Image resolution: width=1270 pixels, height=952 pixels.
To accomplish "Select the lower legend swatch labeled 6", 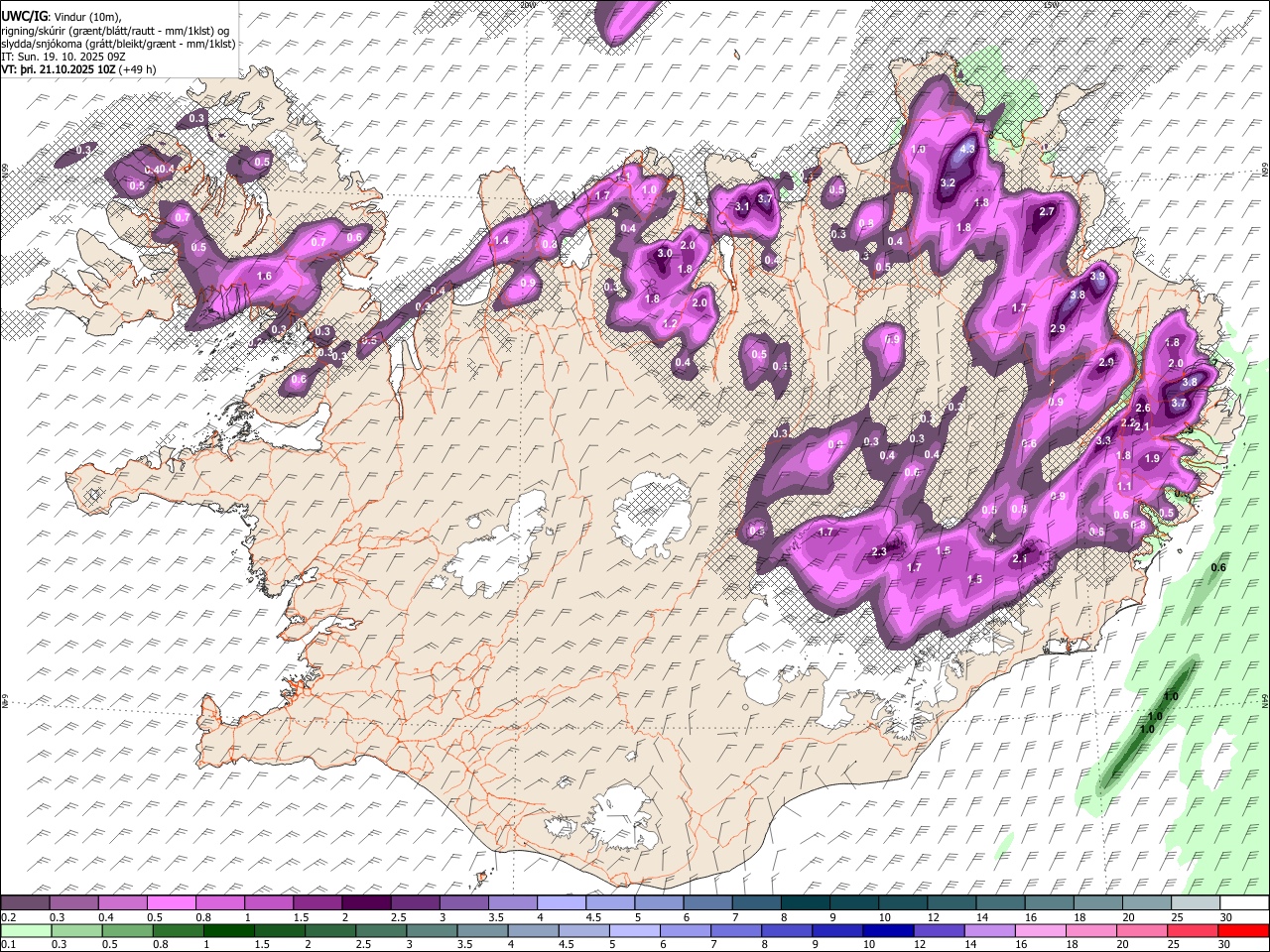I will point(684,930).
